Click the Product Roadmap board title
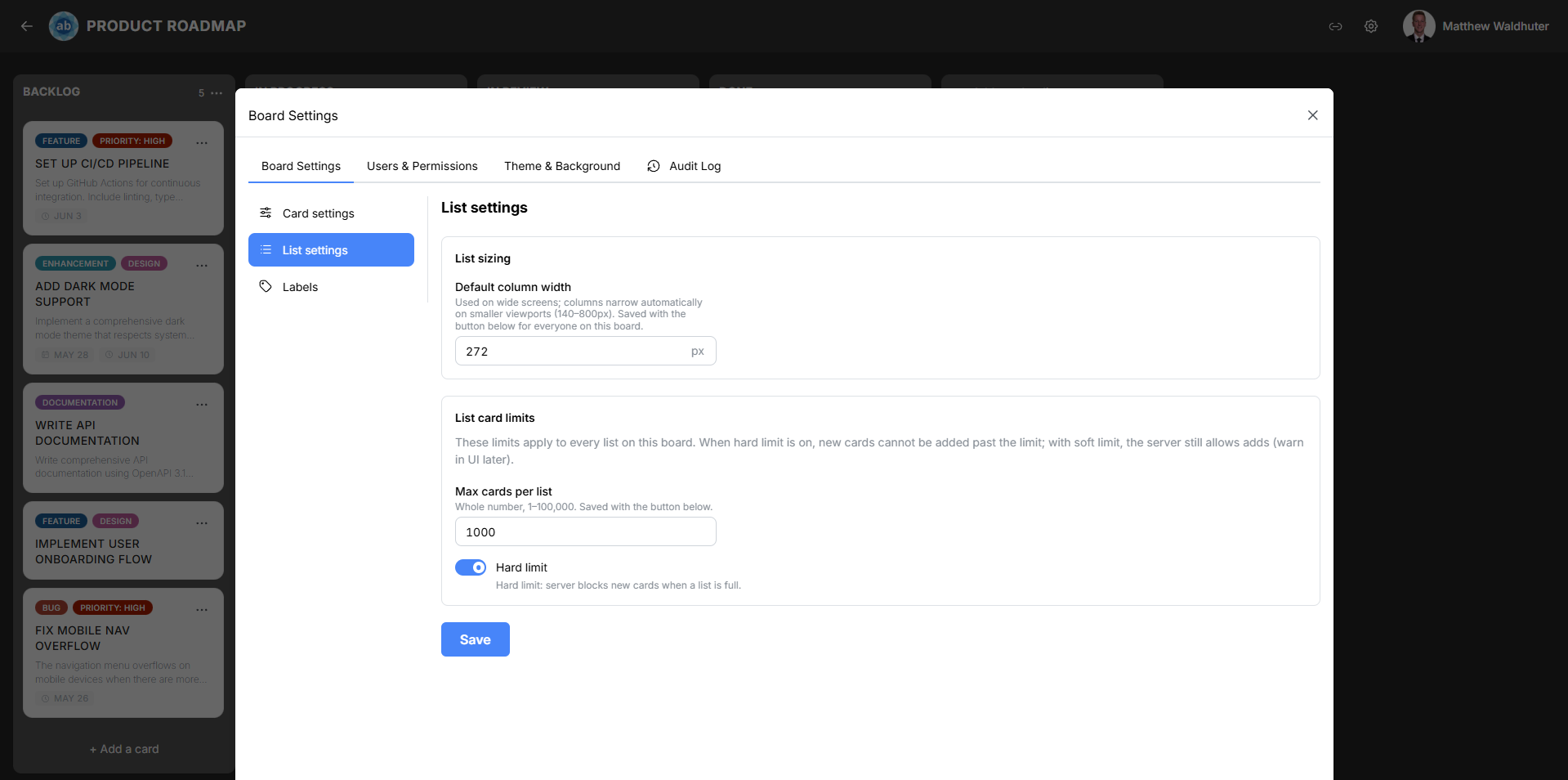 pos(166,26)
